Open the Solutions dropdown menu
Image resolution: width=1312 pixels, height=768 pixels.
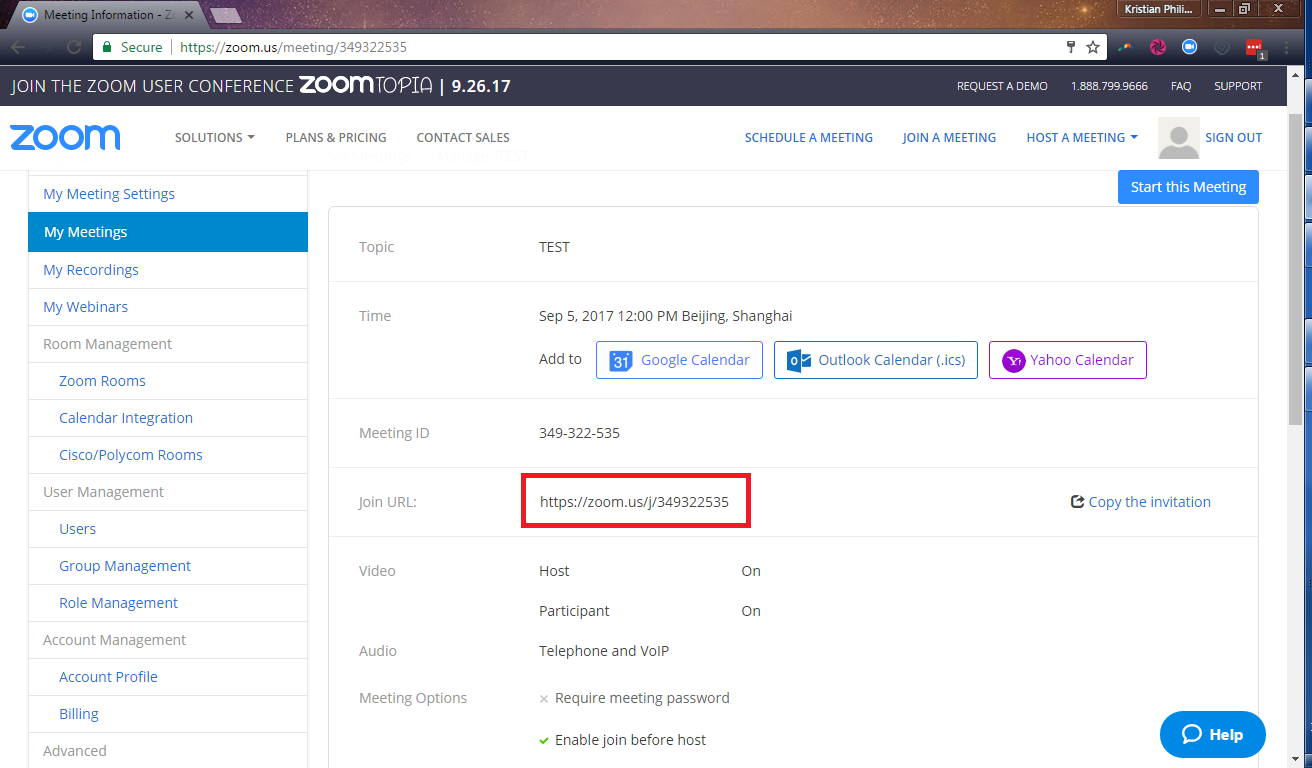[x=215, y=138]
